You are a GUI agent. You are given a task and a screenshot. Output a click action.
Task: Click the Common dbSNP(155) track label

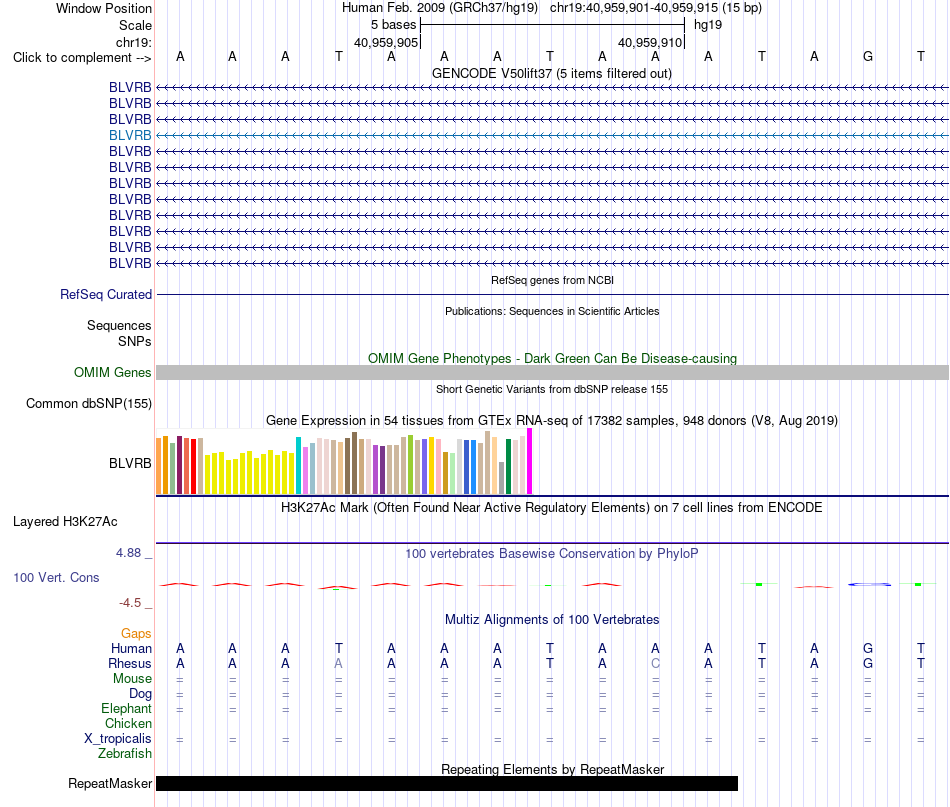(x=89, y=404)
